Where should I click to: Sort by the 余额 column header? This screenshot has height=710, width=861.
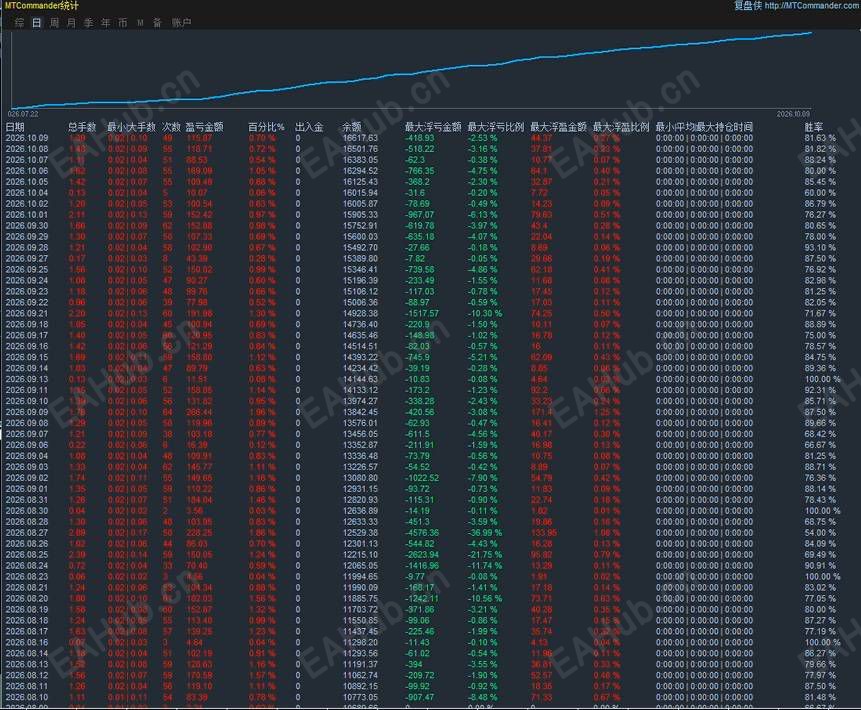pyautogui.click(x=352, y=127)
